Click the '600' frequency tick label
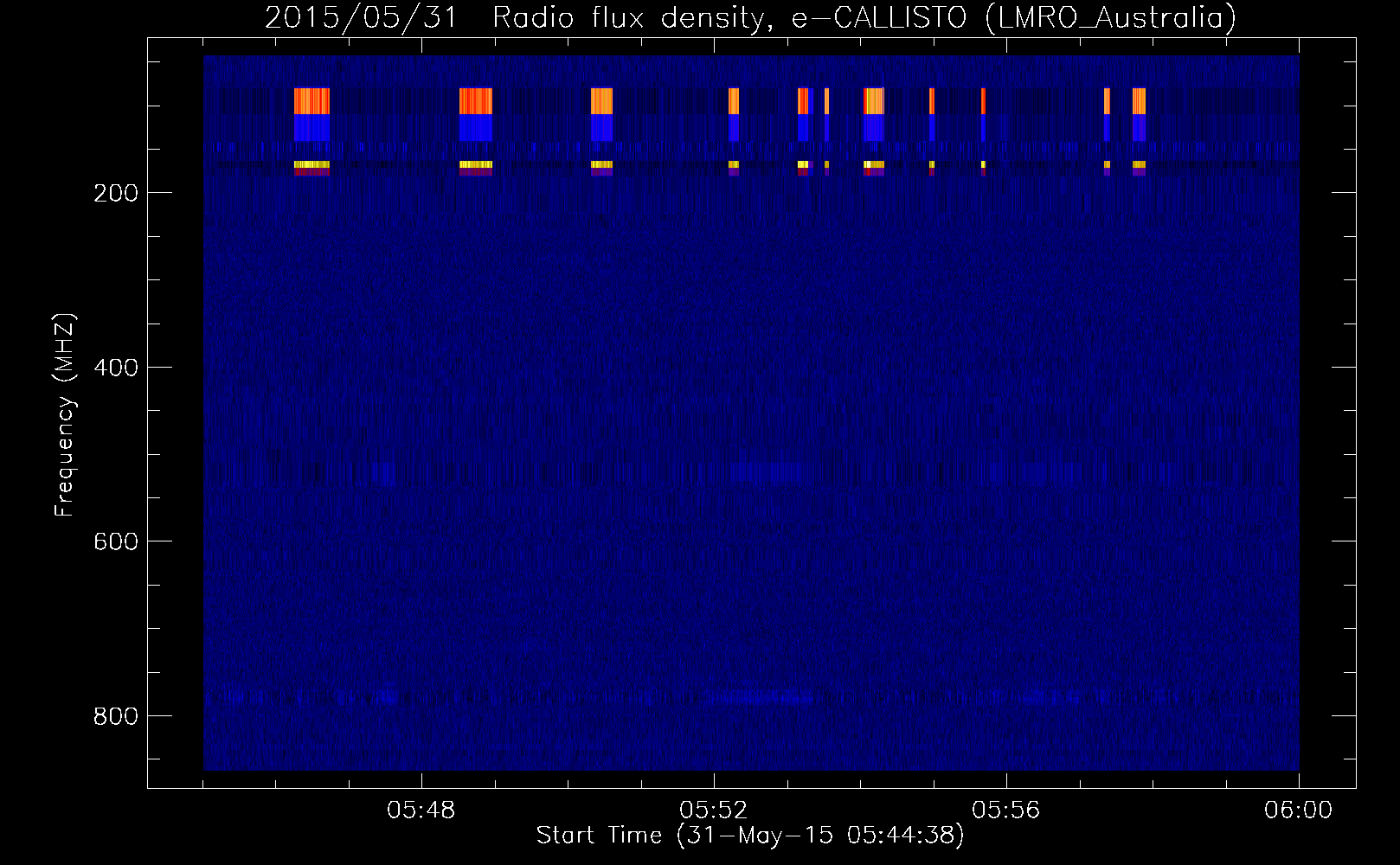The image size is (1400, 865). coord(116,541)
